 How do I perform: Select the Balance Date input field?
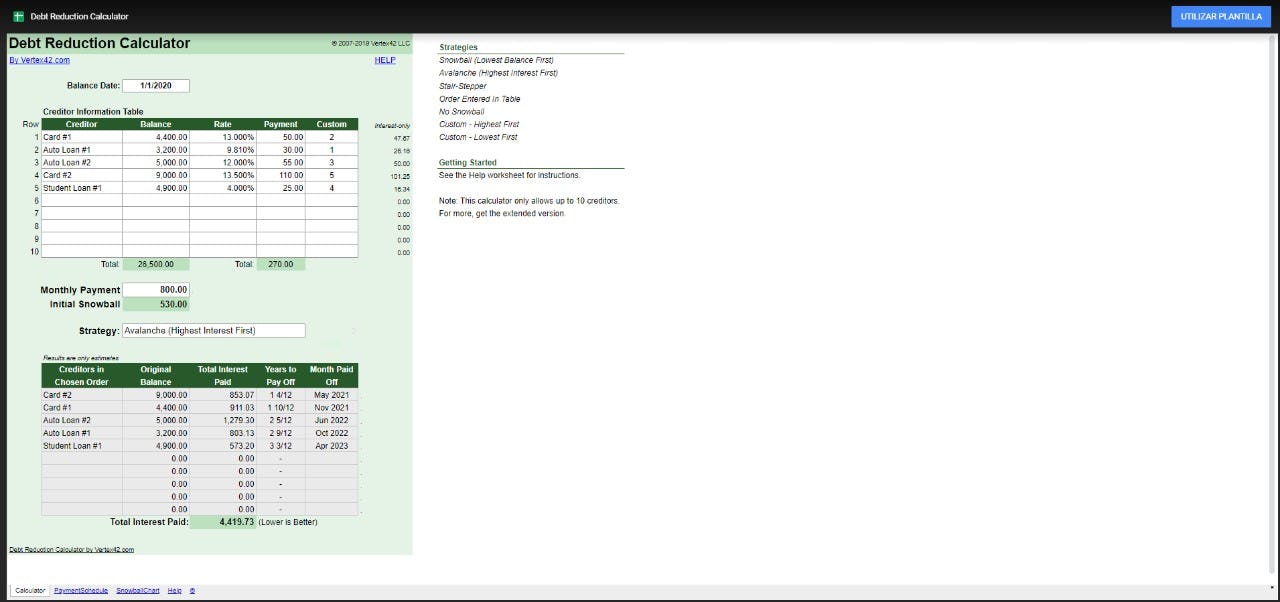pyautogui.click(x=155, y=86)
